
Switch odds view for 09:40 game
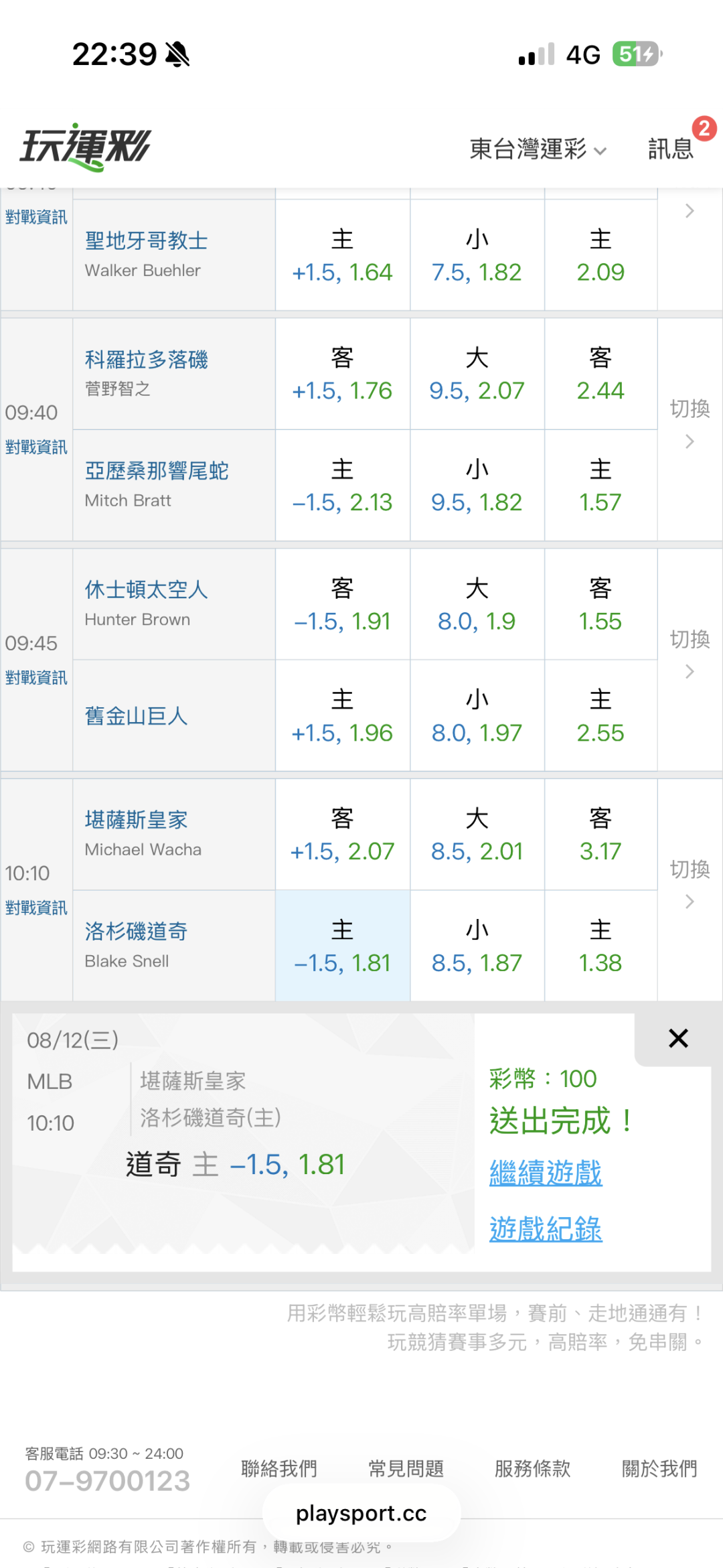[x=690, y=423]
